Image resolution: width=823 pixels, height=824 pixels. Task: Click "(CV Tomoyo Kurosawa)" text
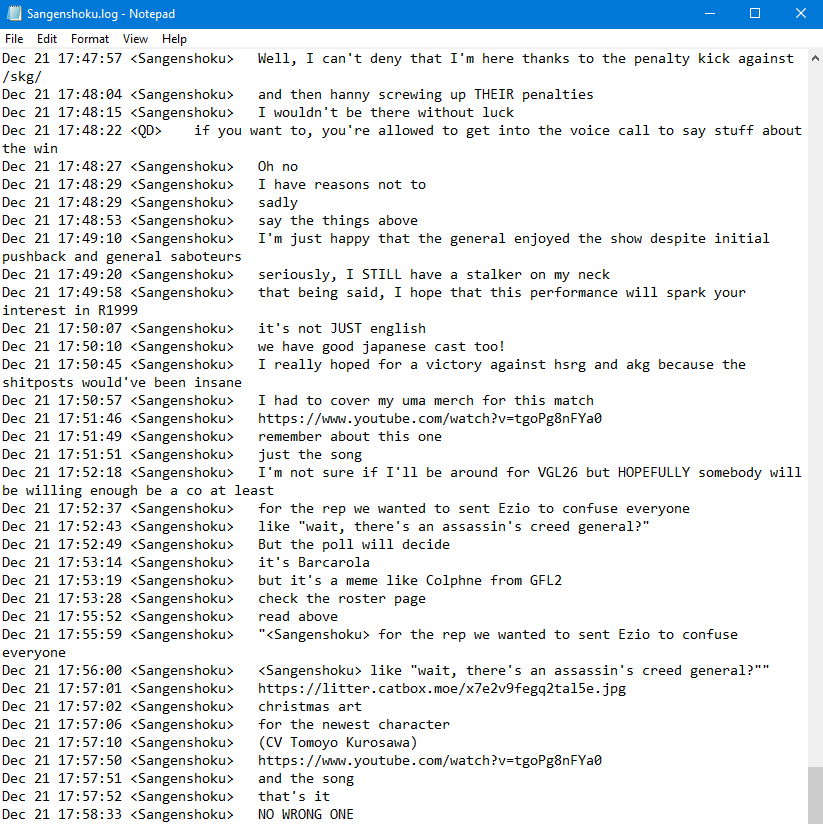point(337,743)
